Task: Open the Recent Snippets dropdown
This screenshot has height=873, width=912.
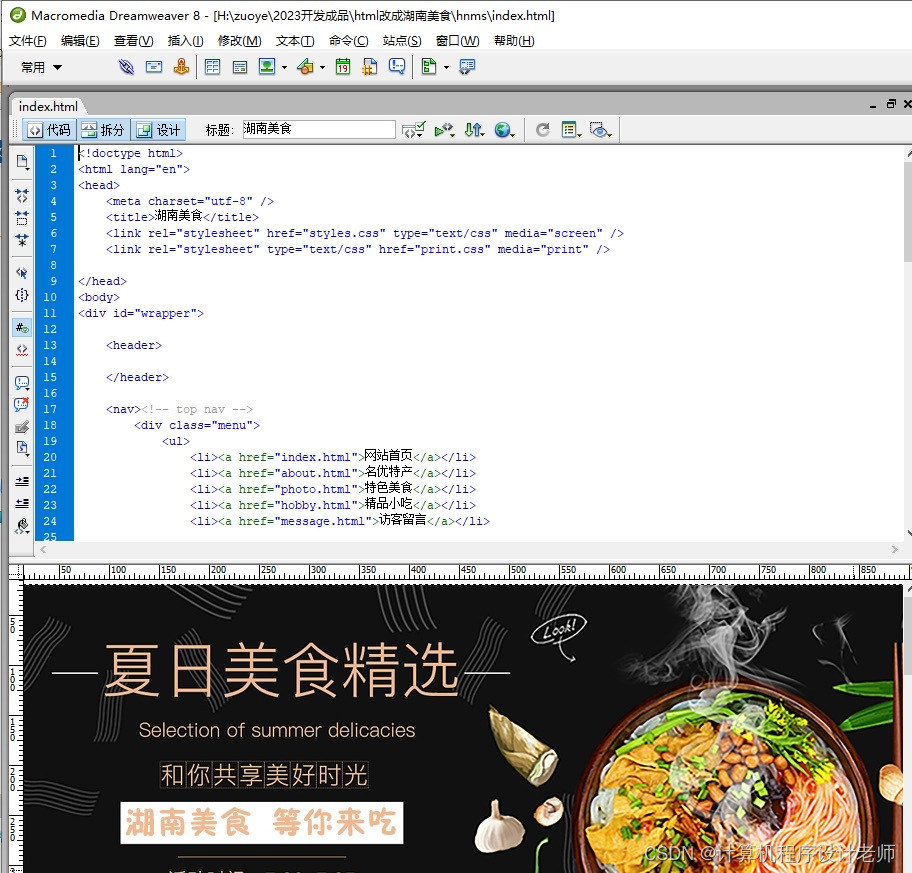Action: [x=22, y=448]
